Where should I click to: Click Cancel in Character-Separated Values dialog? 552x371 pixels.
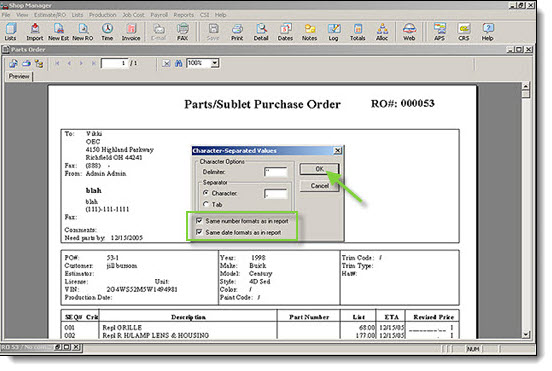coord(319,186)
